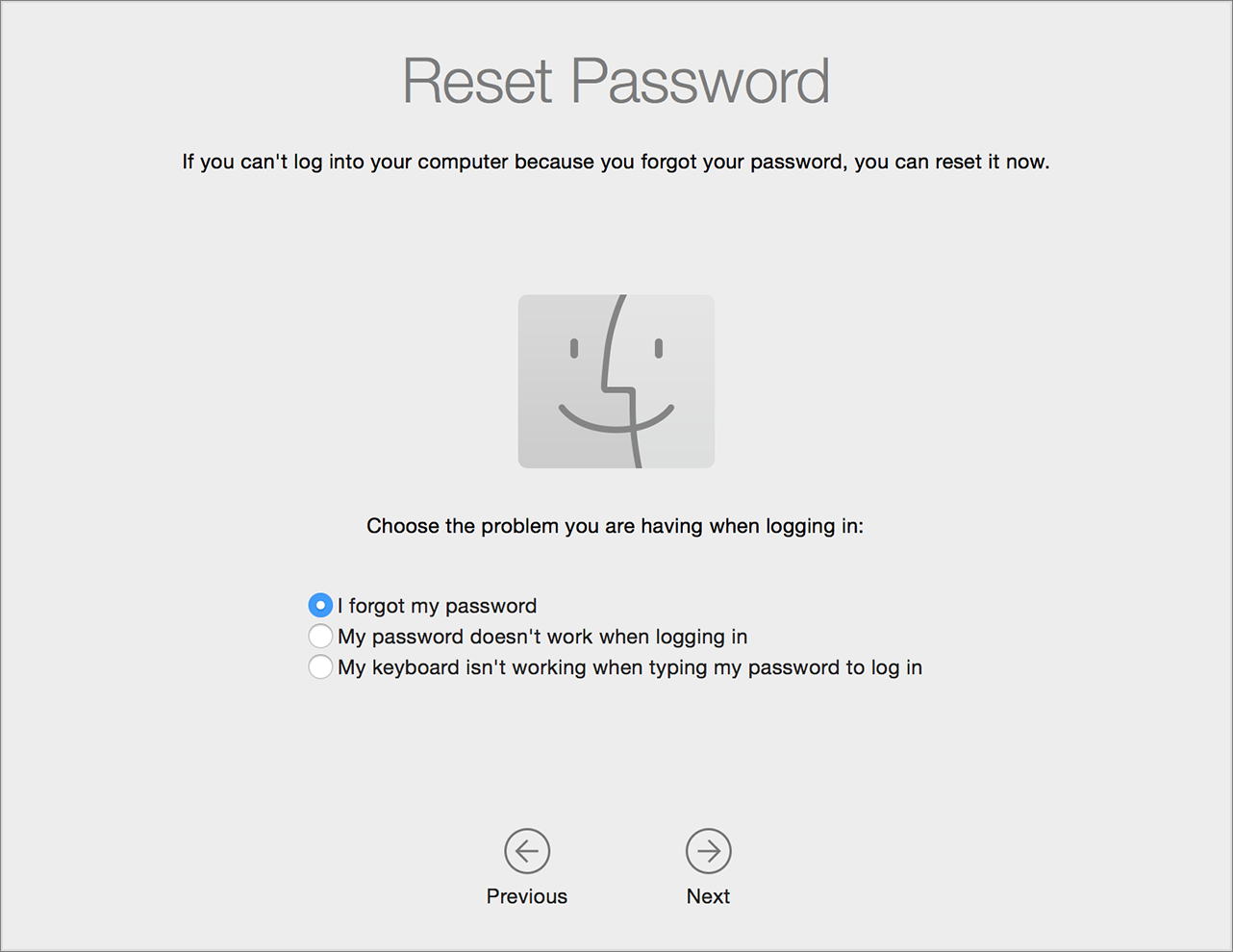Click 'Choose the problem you are having' prompt
The height and width of the screenshot is (952, 1233).
[x=616, y=526]
